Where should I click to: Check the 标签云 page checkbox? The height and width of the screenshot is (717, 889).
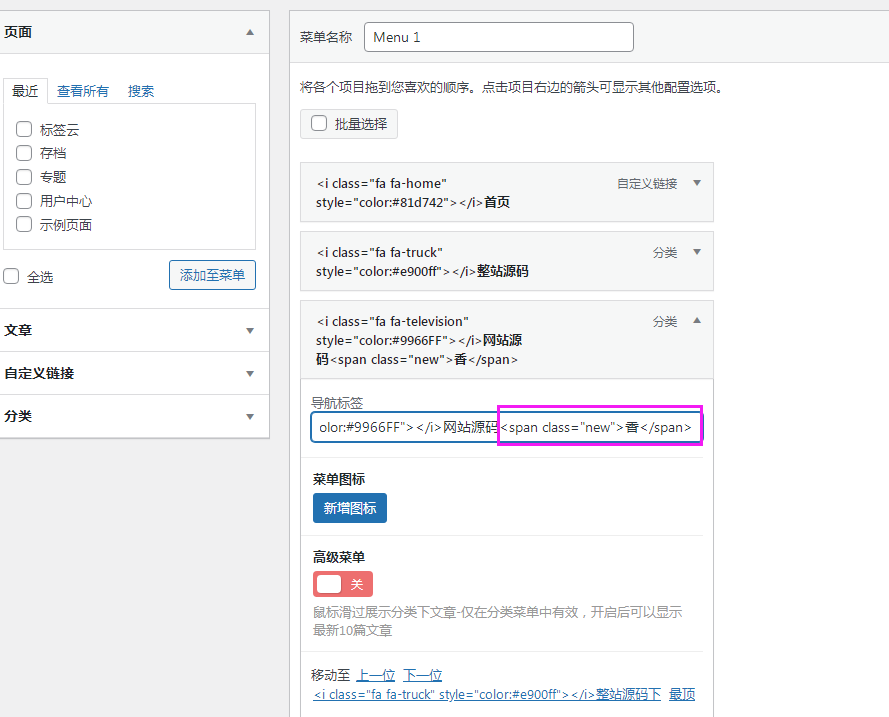pyautogui.click(x=24, y=129)
